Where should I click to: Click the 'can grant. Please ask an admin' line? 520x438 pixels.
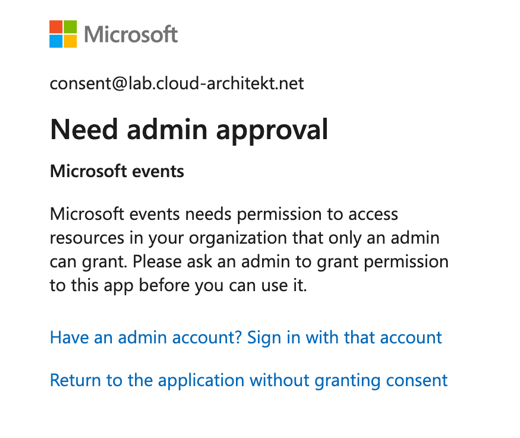tap(249, 262)
